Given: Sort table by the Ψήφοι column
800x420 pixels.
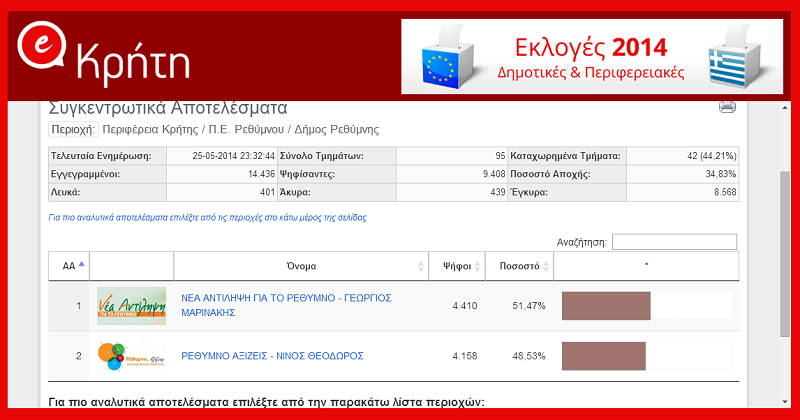Looking at the screenshot, I should coord(456,266).
